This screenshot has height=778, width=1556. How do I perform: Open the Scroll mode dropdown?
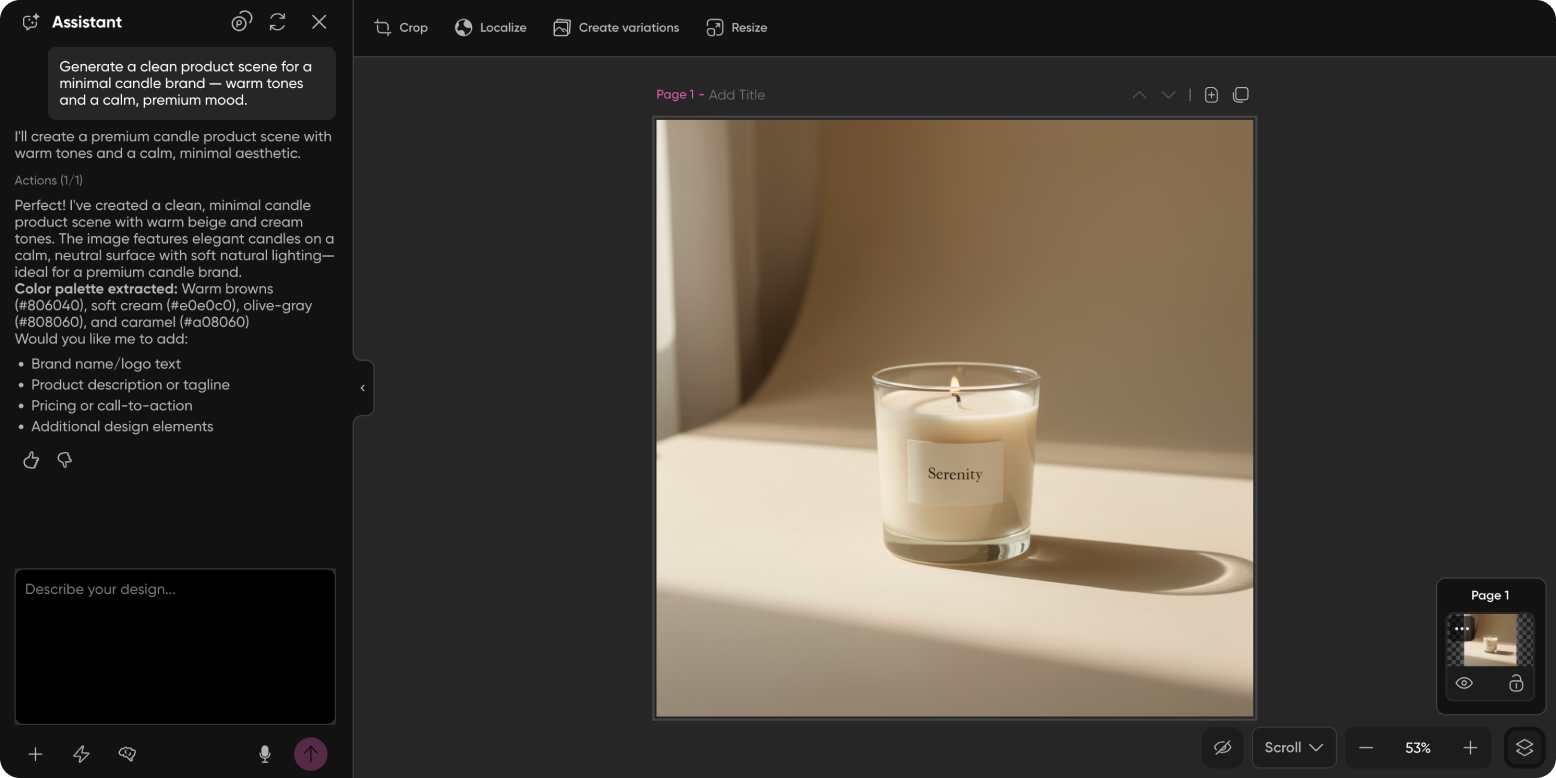pyautogui.click(x=1293, y=747)
